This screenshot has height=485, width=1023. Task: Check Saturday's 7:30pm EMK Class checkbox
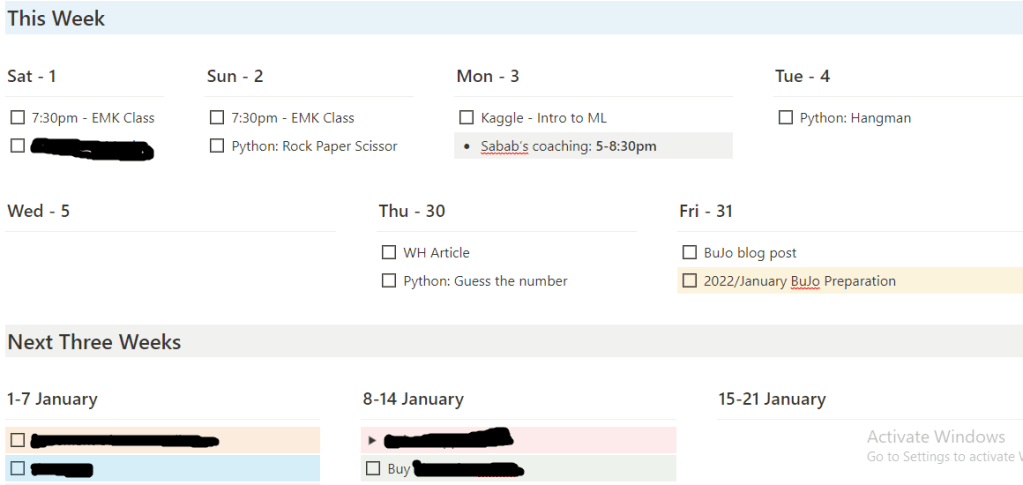tap(17, 118)
